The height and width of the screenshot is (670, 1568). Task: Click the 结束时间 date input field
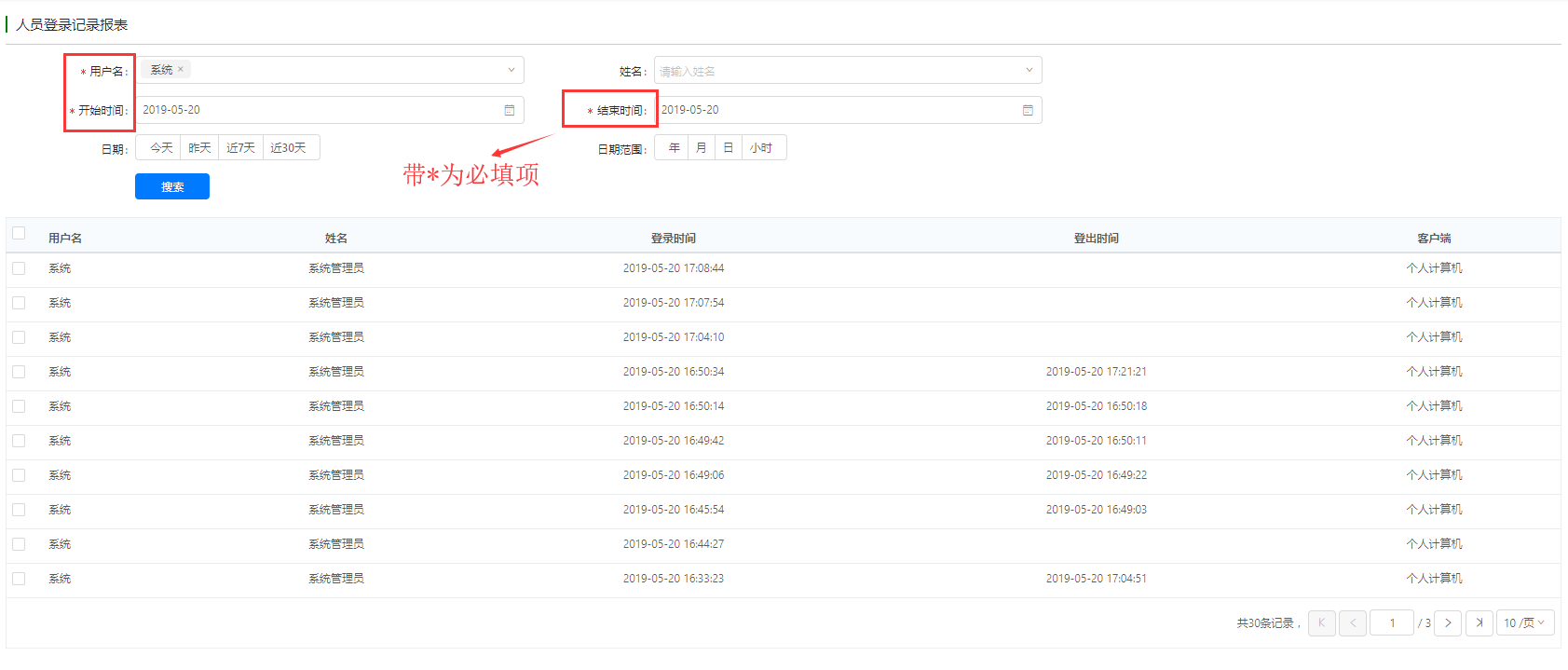click(x=839, y=110)
